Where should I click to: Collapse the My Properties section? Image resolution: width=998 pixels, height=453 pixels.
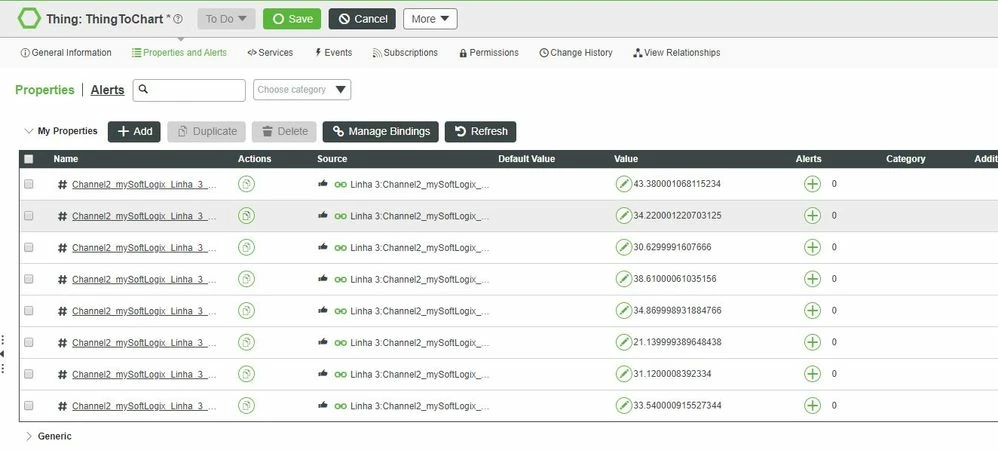click(x=28, y=131)
